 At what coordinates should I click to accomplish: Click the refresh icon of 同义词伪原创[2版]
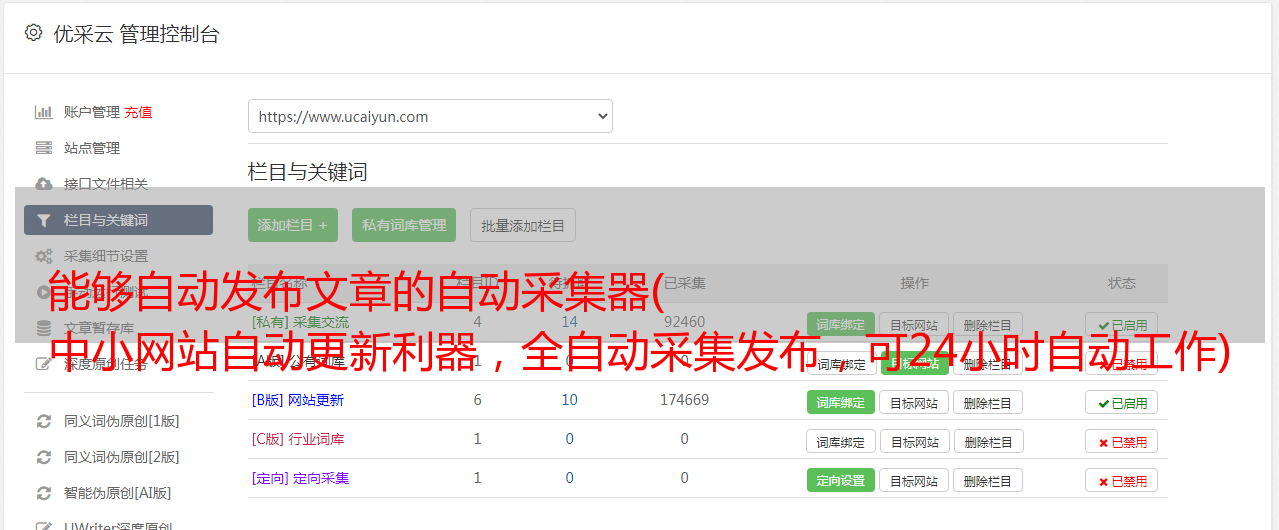(x=43, y=457)
